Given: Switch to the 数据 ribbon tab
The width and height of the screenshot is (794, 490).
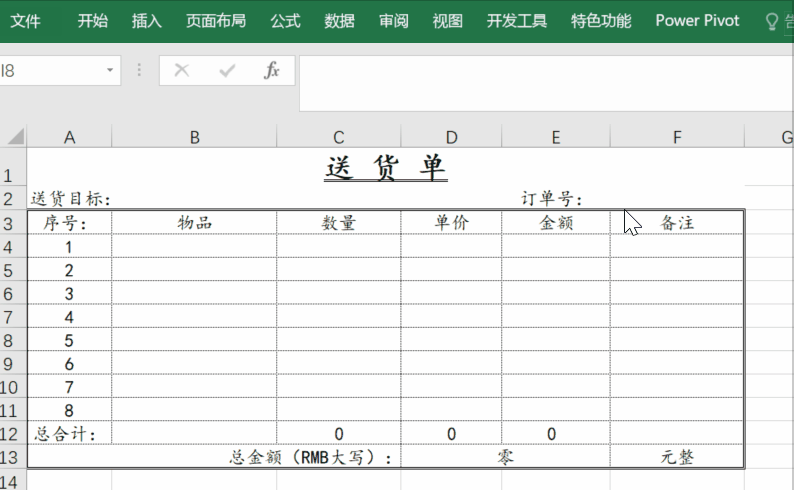Looking at the screenshot, I should [x=339, y=21].
